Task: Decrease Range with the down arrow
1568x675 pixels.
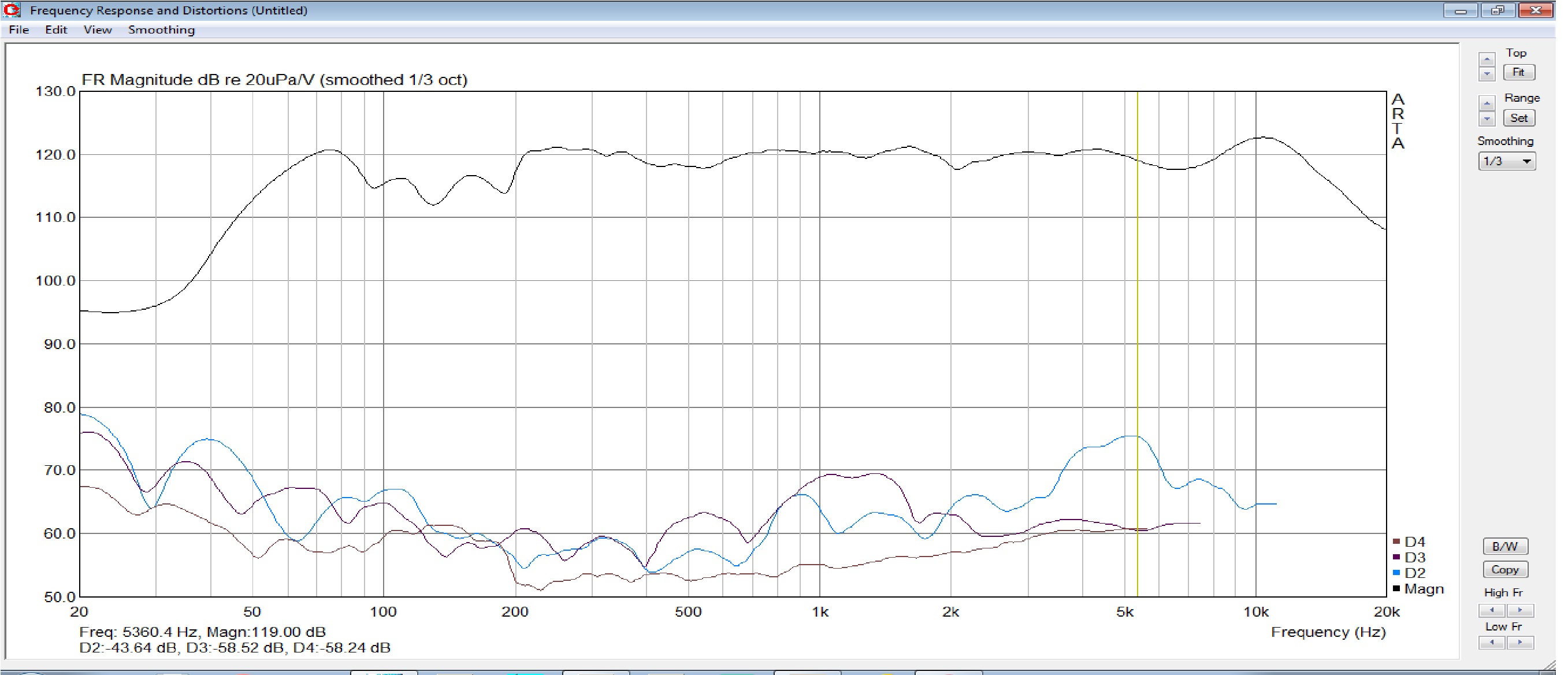Action: click(x=1487, y=118)
